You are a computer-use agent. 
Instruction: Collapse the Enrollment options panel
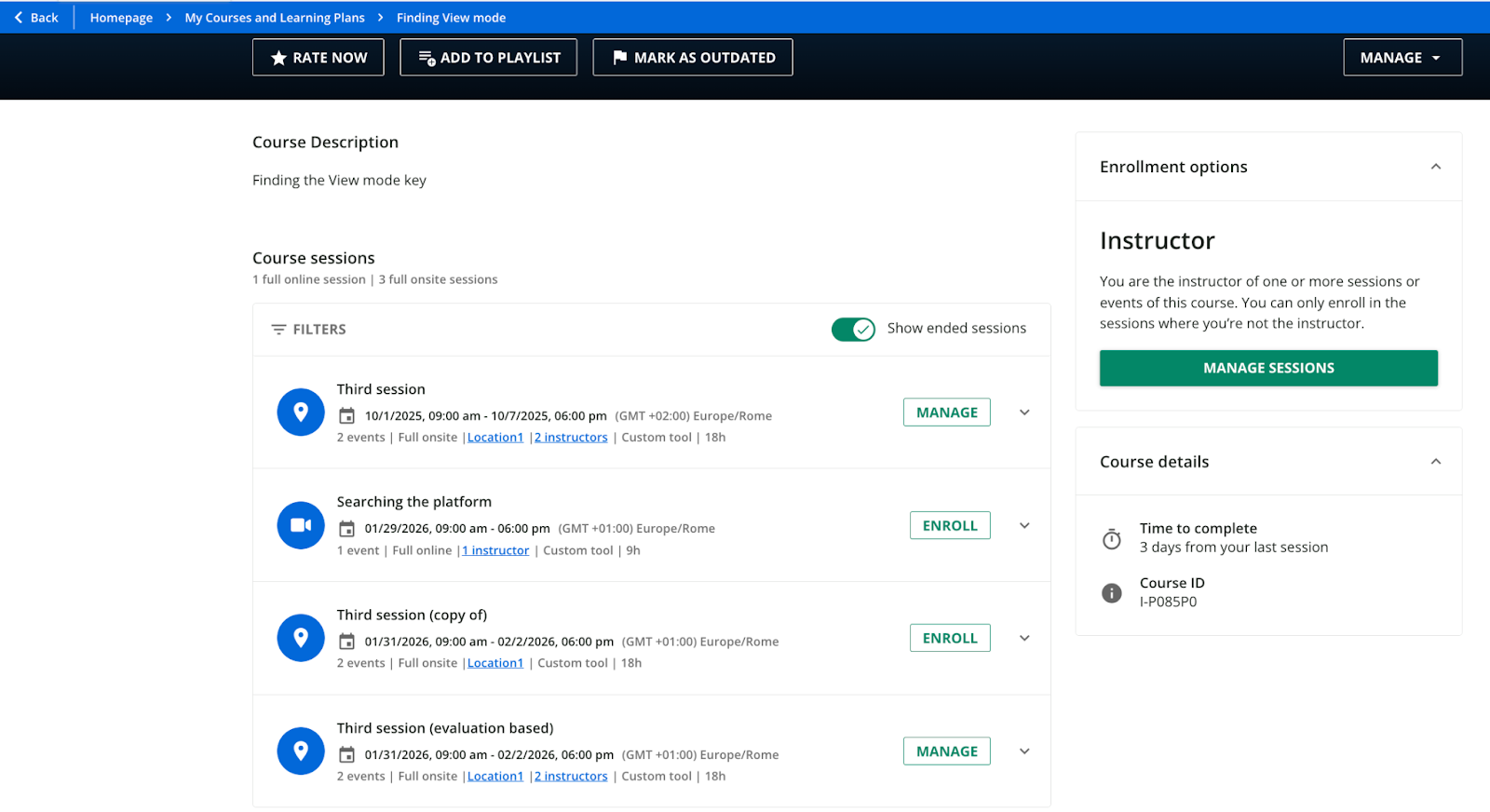[1435, 167]
